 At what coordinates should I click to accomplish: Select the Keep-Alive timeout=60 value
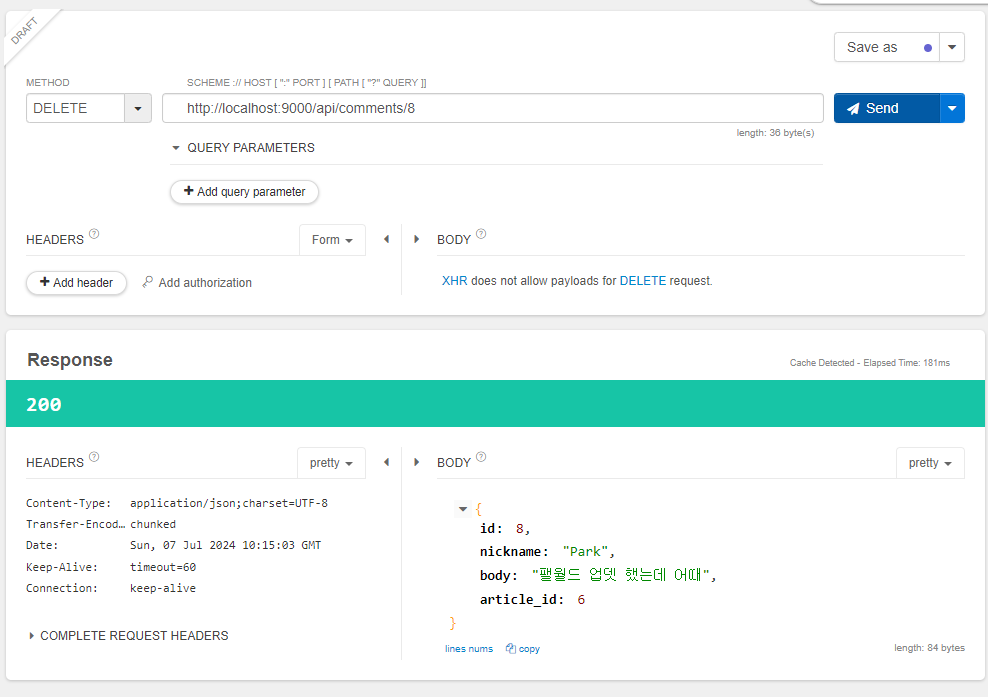click(163, 567)
